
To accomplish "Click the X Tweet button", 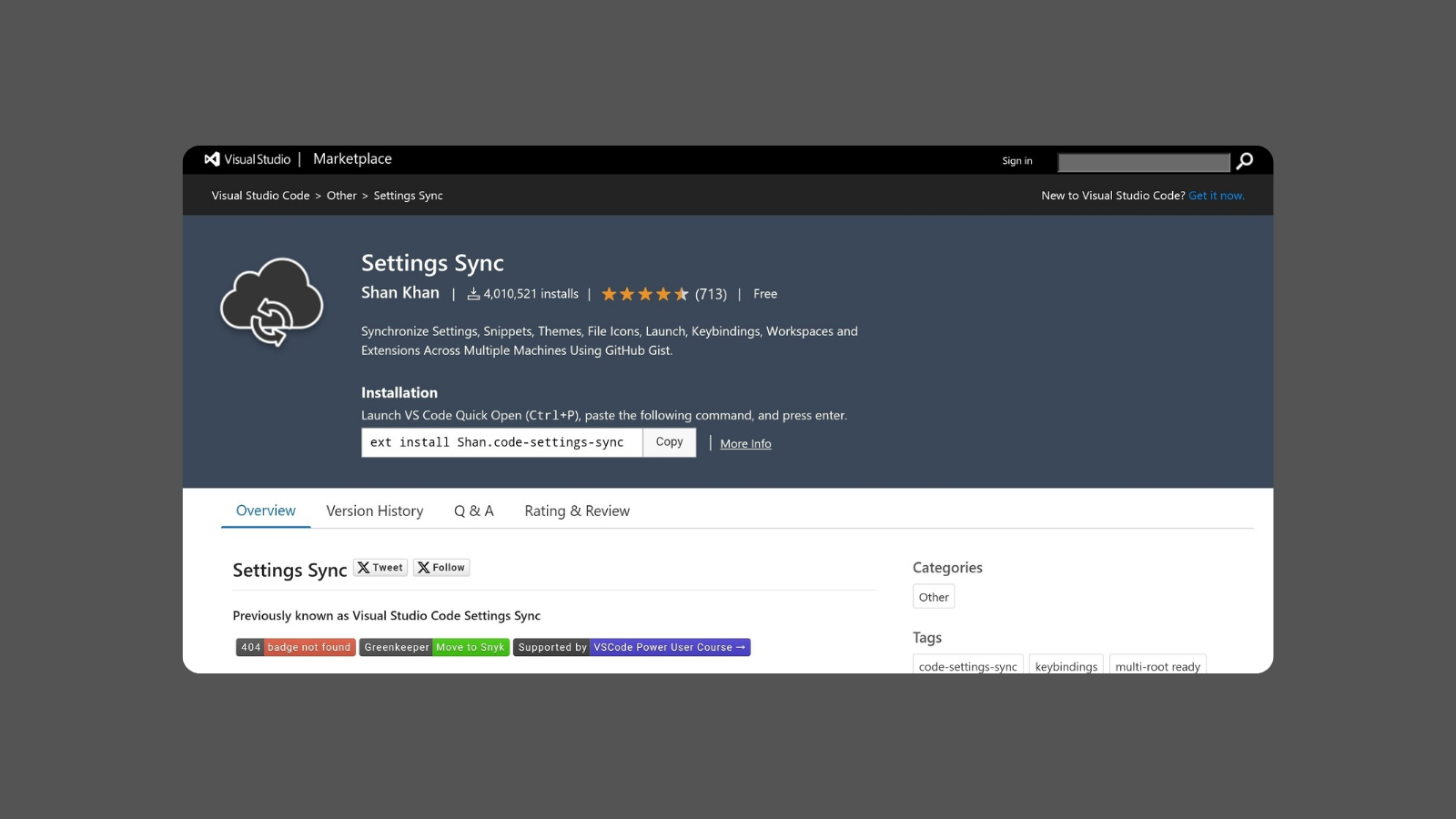I will pos(380,568).
